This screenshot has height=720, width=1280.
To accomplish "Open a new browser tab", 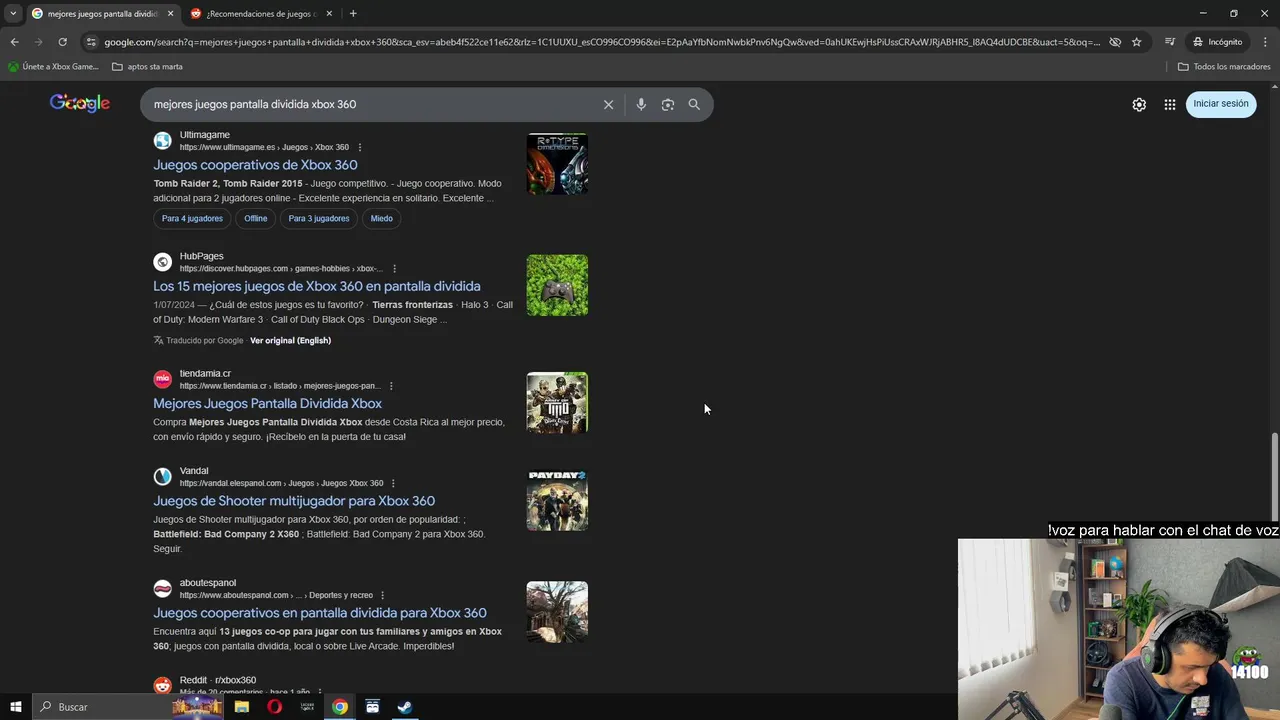I will (353, 13).
